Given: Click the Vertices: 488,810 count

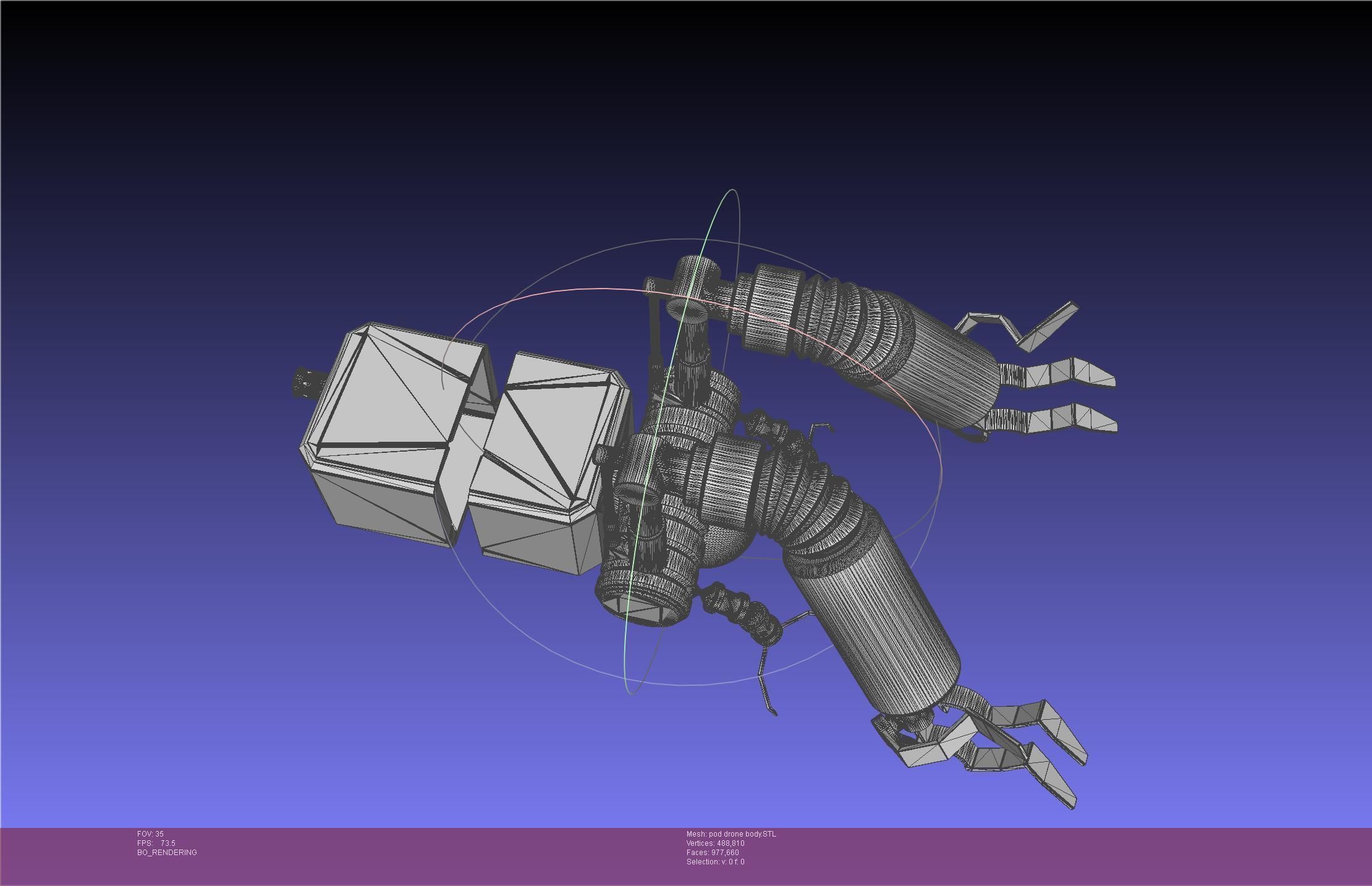Looking at the screenshot, I should [715, 843].
